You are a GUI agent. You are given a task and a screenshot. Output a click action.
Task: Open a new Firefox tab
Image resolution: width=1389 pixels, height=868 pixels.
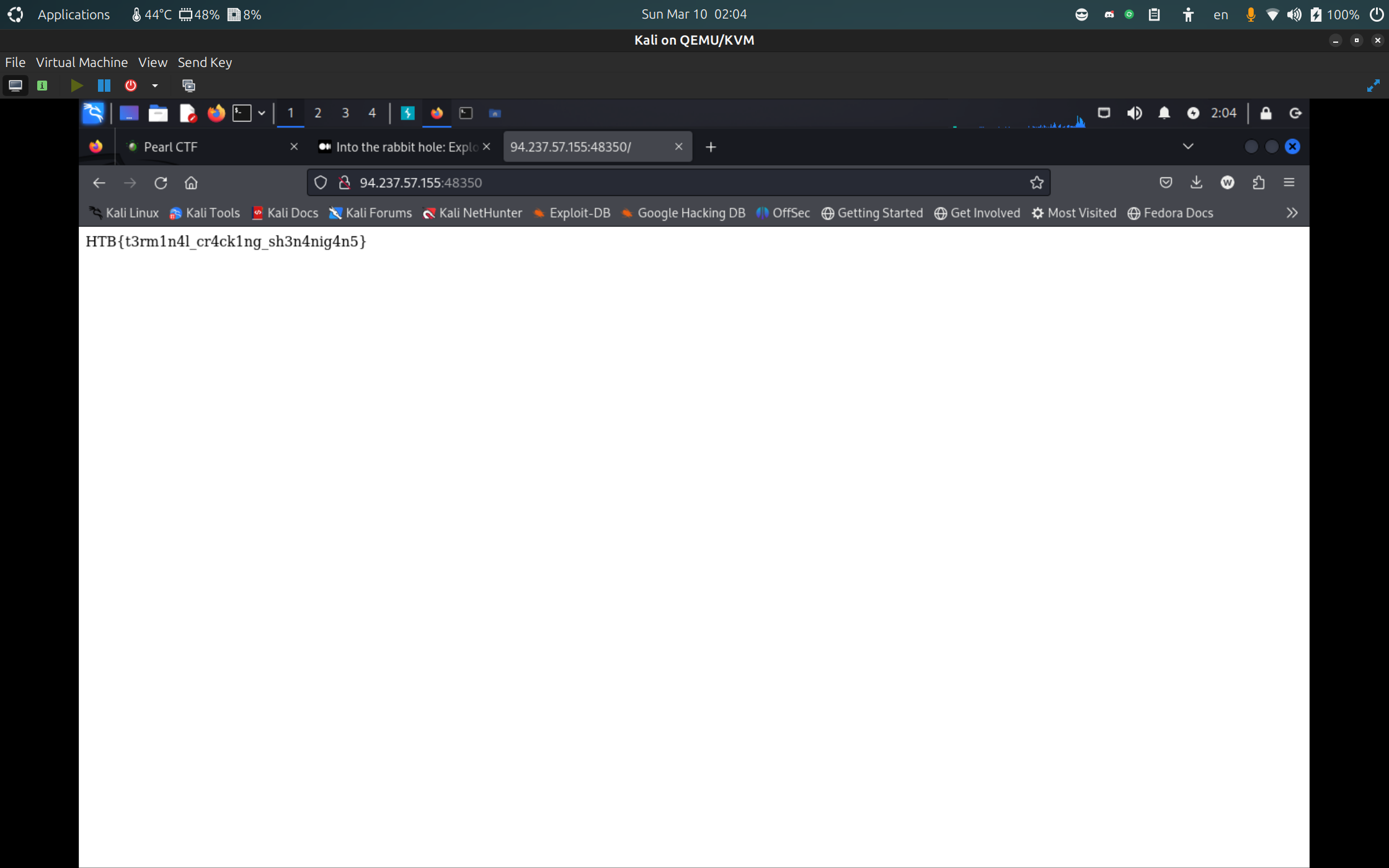coord(711,147)
